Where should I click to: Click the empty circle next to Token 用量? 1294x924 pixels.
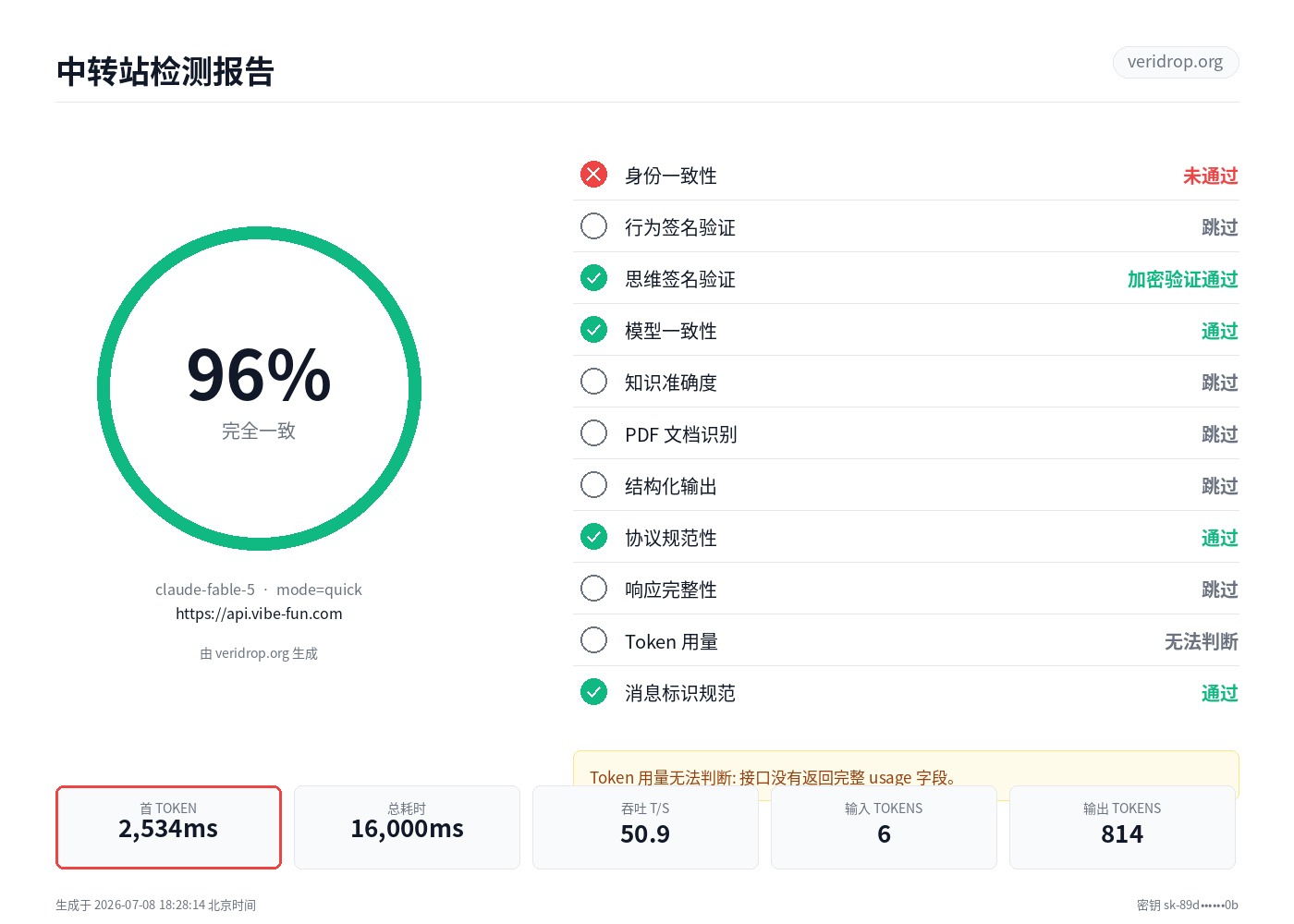(593, 640)
